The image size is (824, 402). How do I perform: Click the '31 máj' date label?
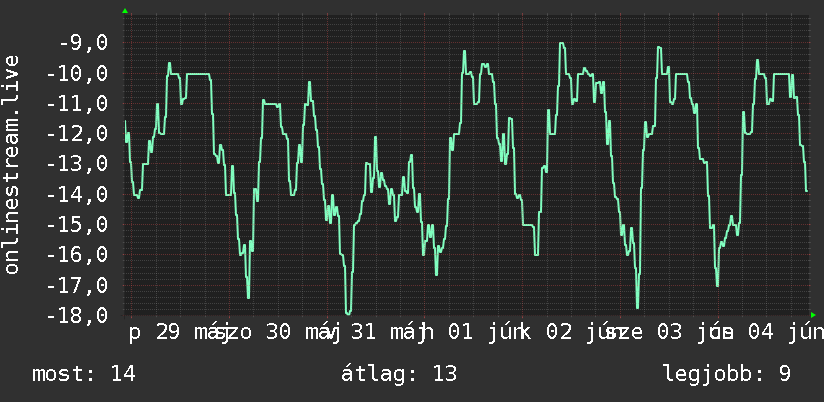[x=388, y=333]
